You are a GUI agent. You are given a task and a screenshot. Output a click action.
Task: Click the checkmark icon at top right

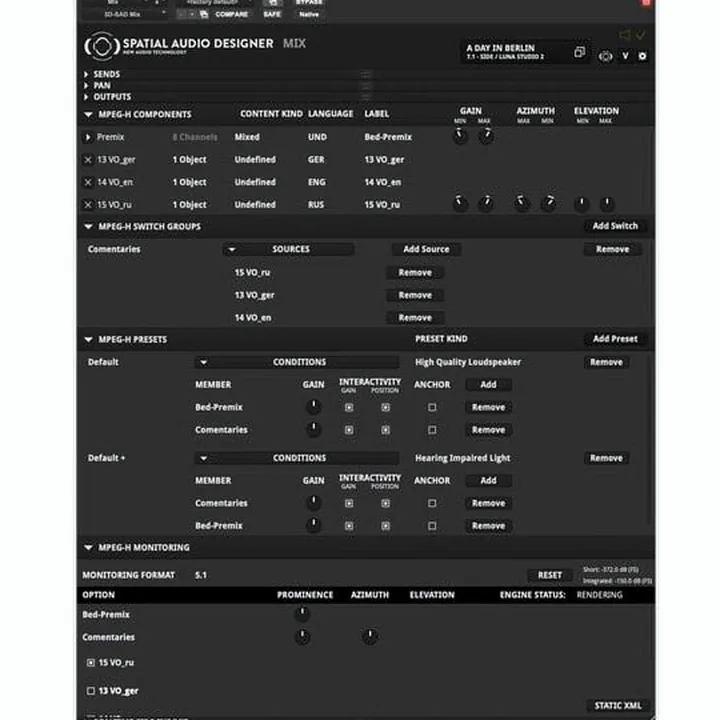(x=641, y=34)
